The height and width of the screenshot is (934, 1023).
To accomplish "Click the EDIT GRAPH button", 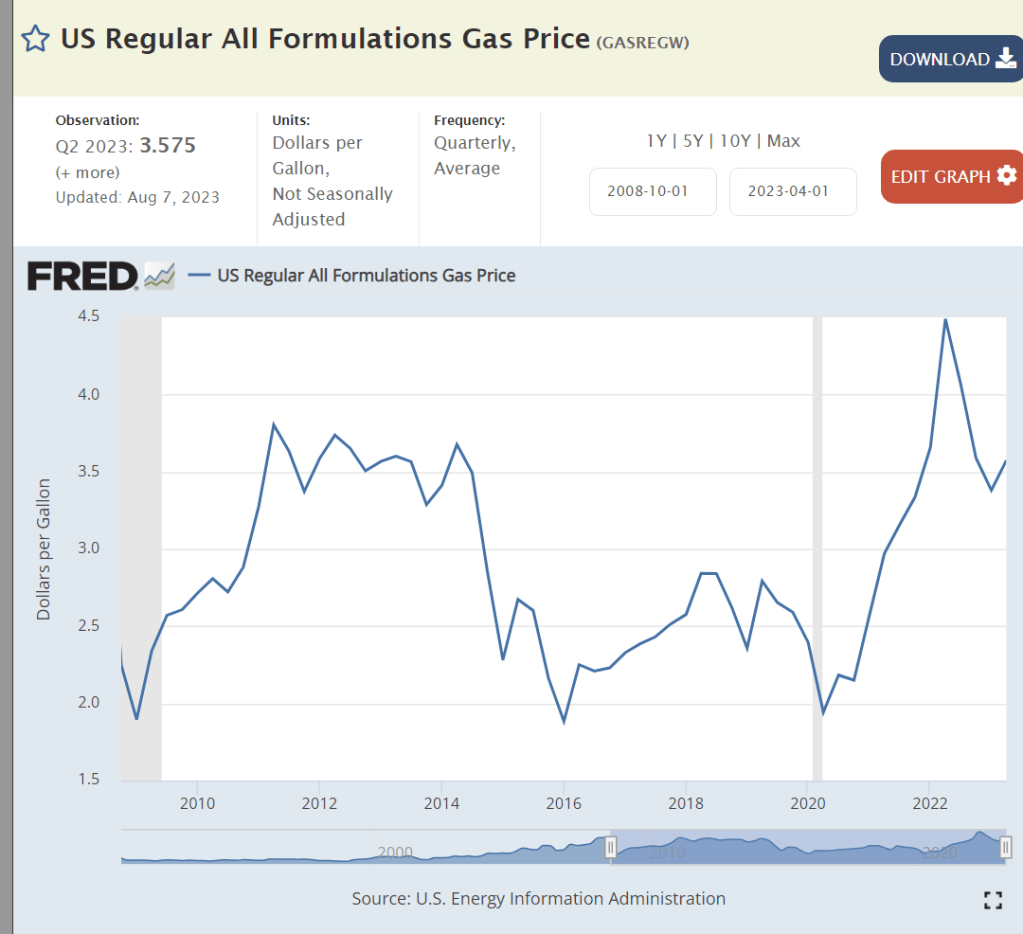I will pos(940,176).
